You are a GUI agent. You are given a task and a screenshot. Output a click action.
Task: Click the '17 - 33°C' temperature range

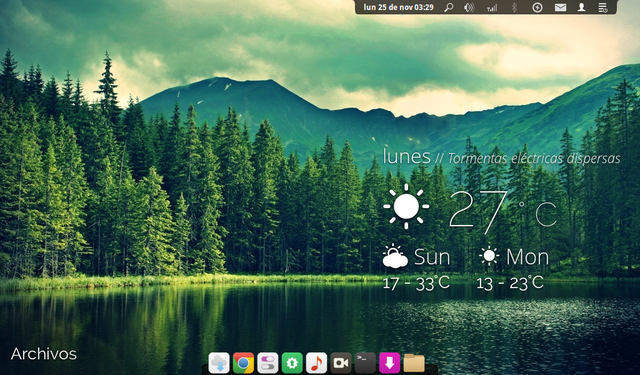416,283
